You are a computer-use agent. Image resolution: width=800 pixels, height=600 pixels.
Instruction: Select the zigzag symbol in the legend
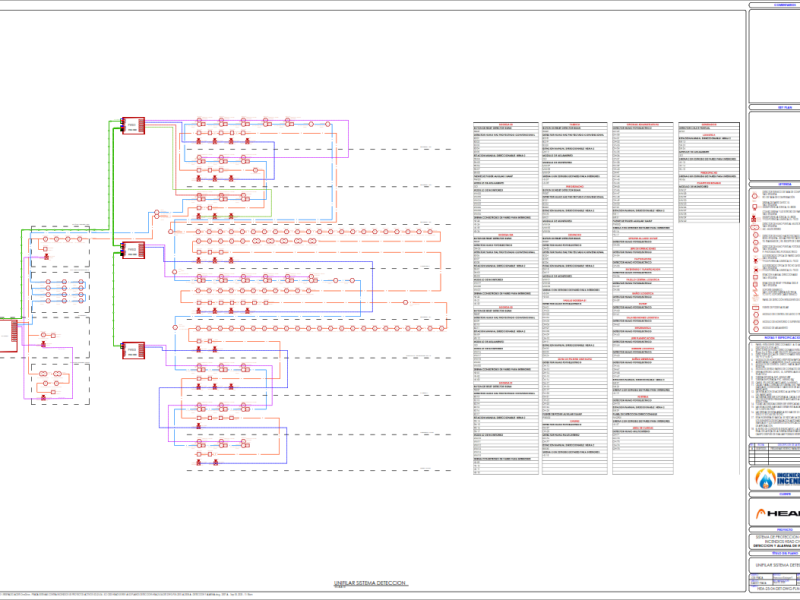tap(756, 292)
